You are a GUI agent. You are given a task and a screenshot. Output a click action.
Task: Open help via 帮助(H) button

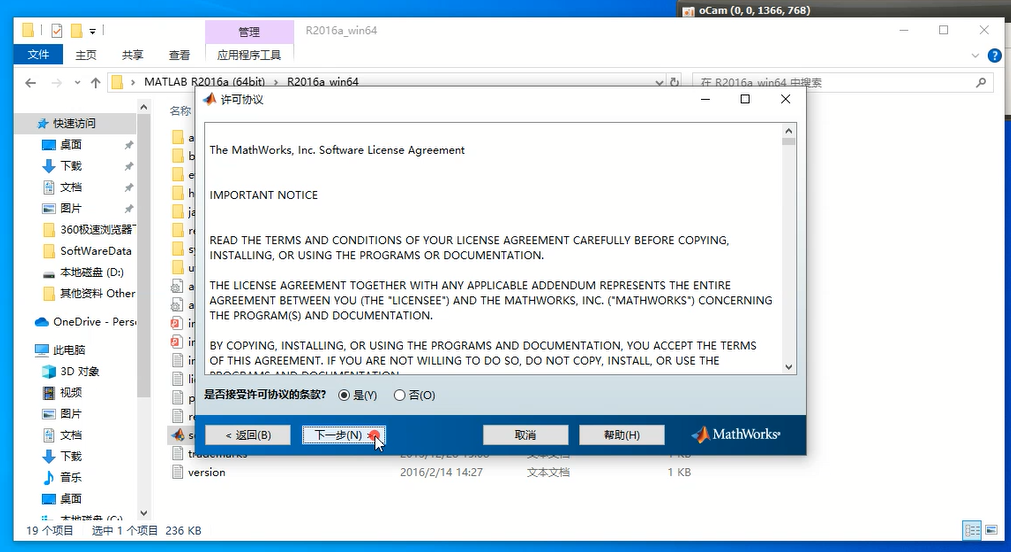(622, 435)
